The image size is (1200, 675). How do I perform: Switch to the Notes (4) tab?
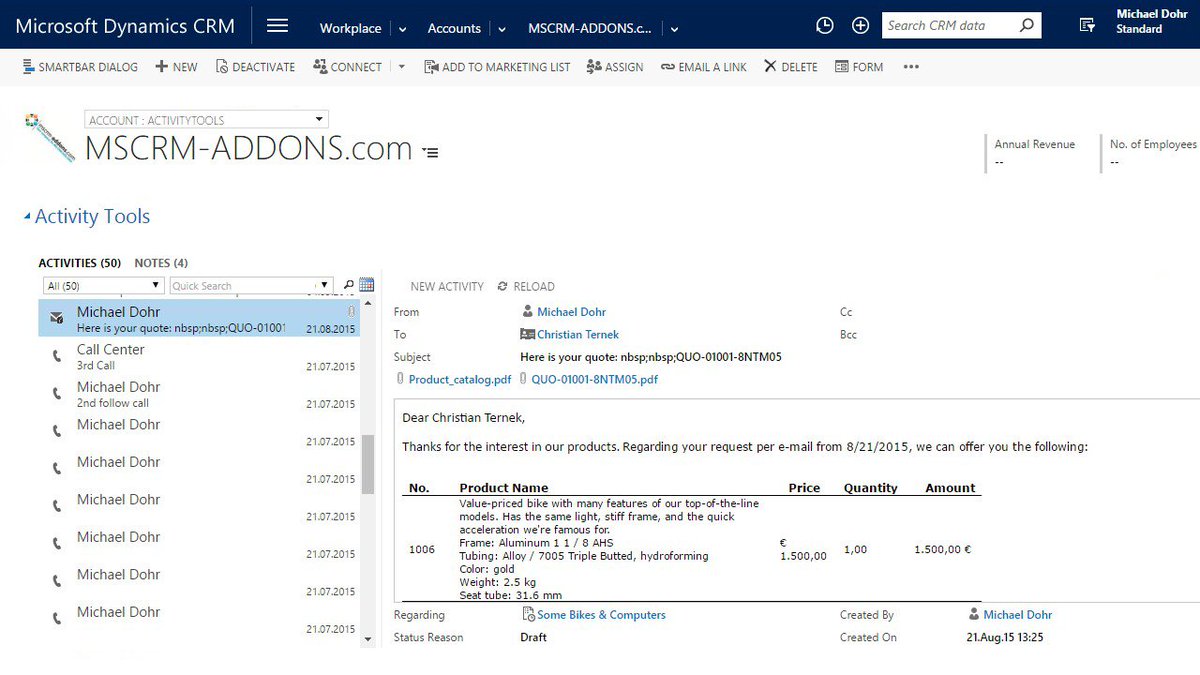[x=161, y=263]
